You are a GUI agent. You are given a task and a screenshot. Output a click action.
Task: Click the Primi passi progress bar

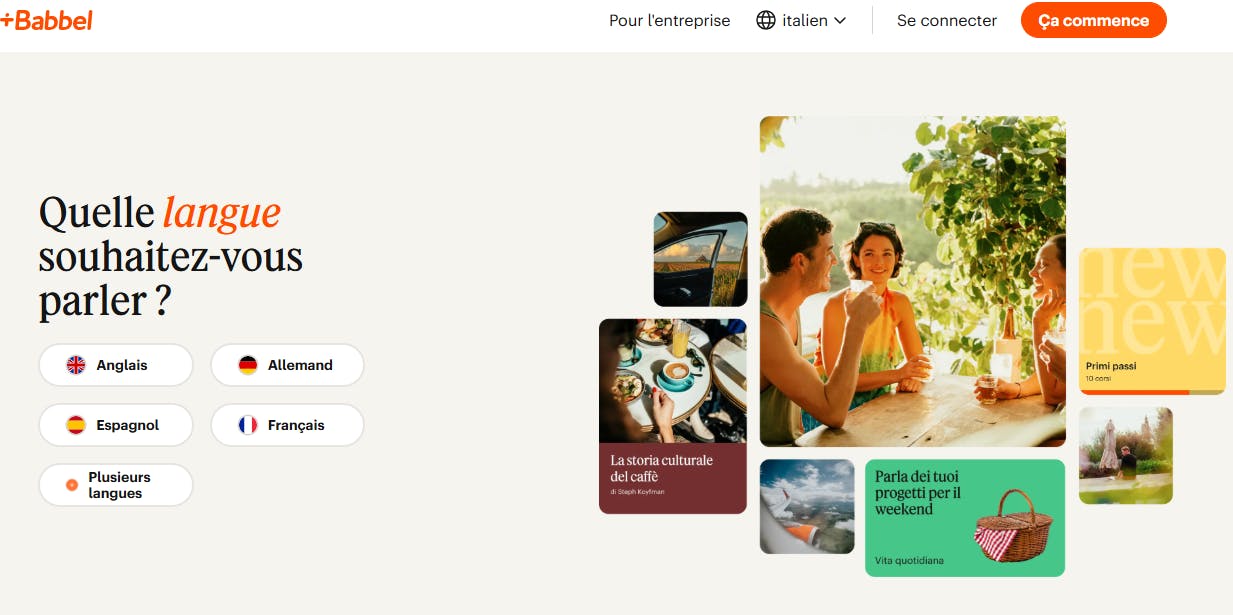click(1152, 392)
